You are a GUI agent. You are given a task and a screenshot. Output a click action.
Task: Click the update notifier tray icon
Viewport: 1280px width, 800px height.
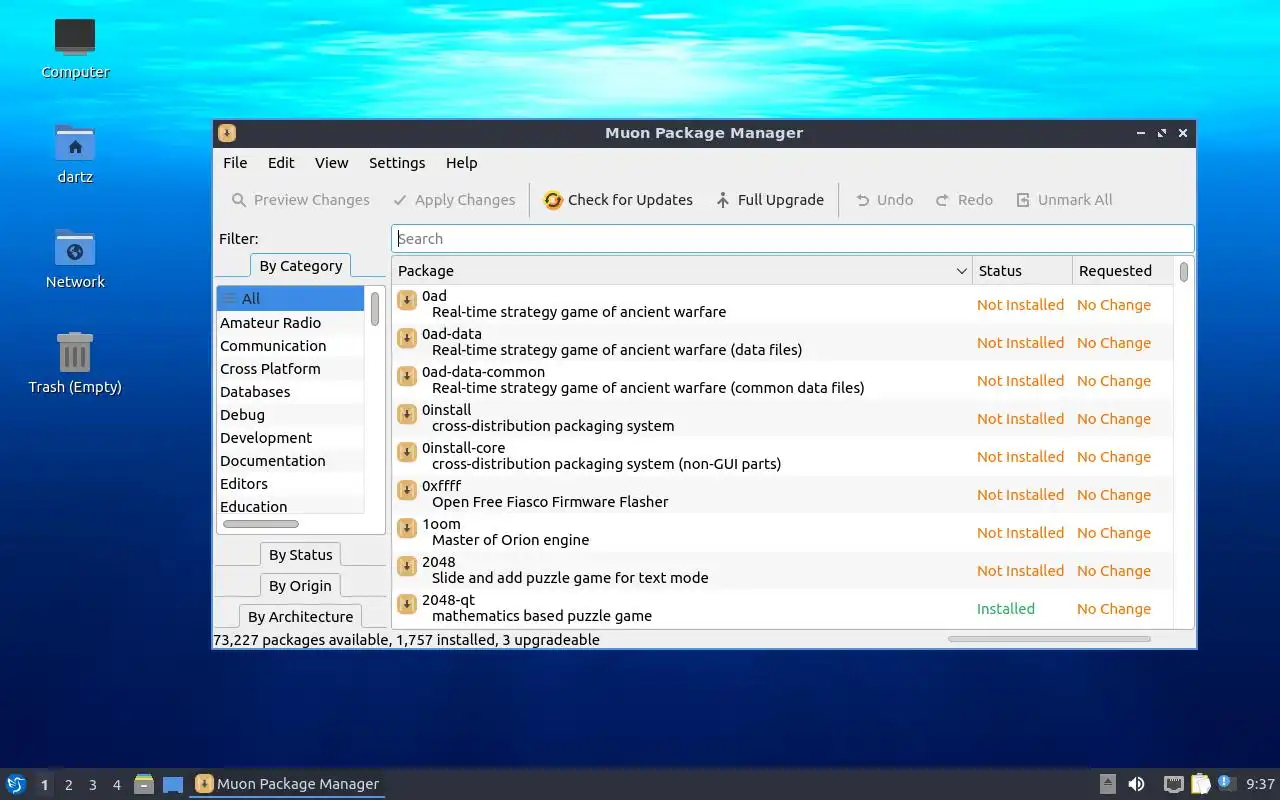tap(1227, 783)
